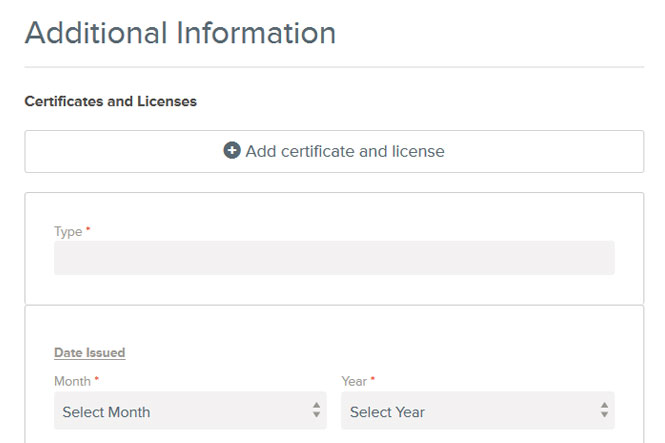Screen dimensions: 665x443
Task: Click empty space in the Date Issued panel
Action: (x=382, y=335)
